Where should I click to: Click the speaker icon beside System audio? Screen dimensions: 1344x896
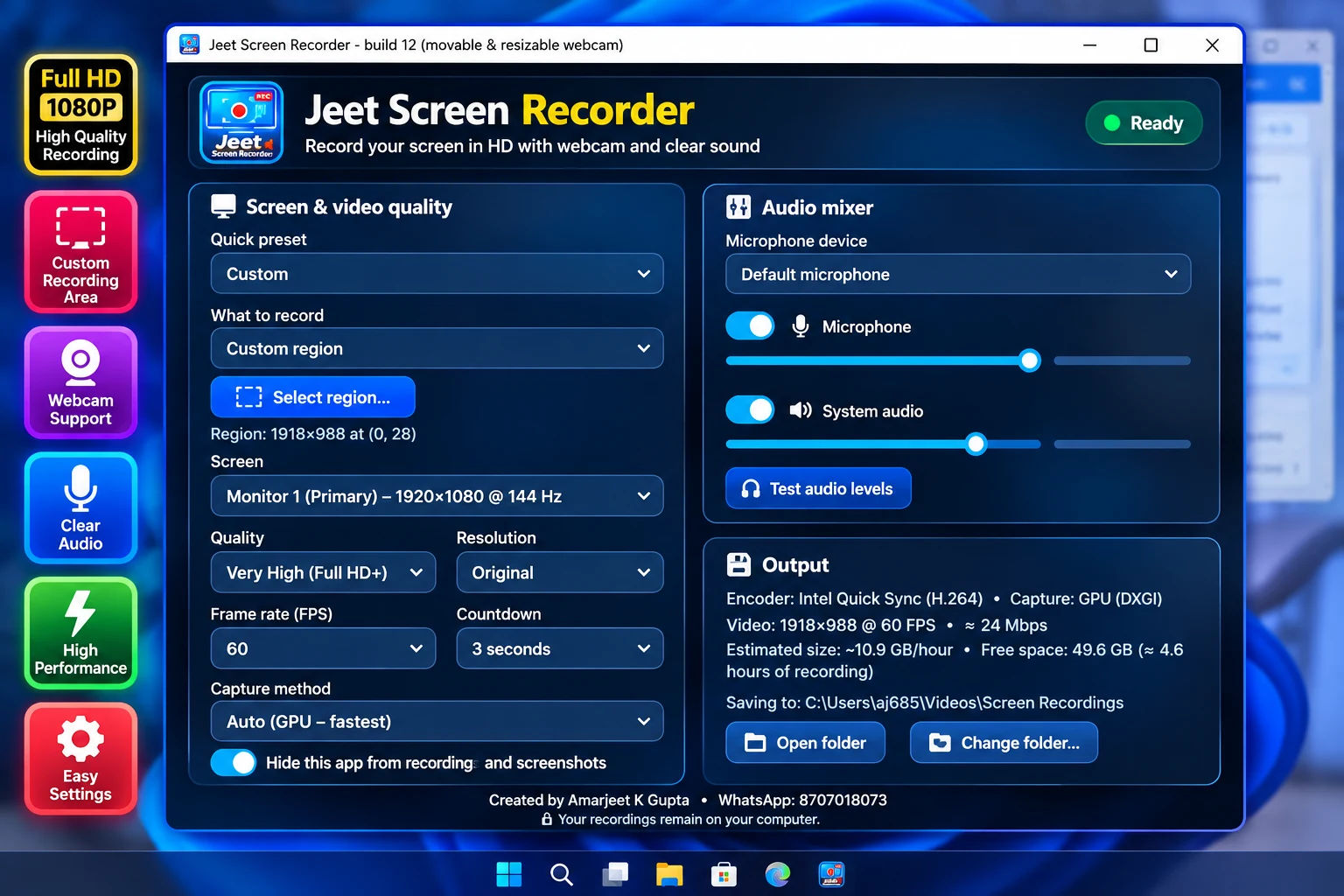point(801,410)
